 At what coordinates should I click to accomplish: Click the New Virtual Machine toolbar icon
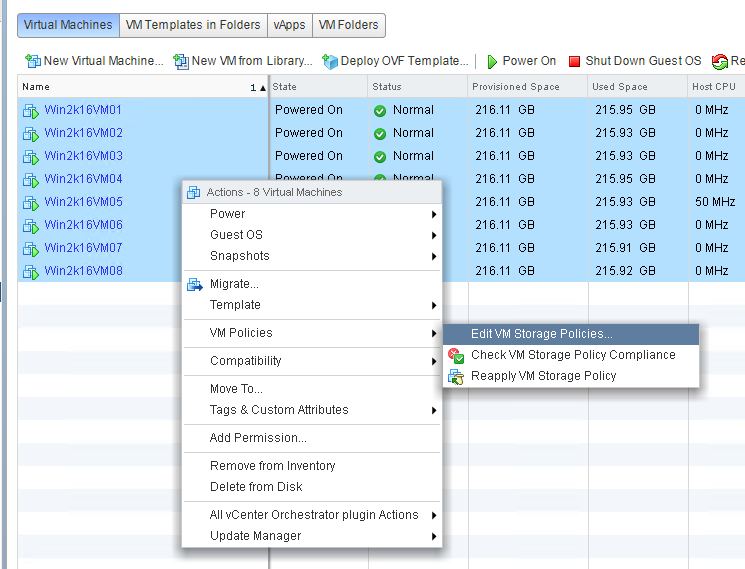[33, 61]
